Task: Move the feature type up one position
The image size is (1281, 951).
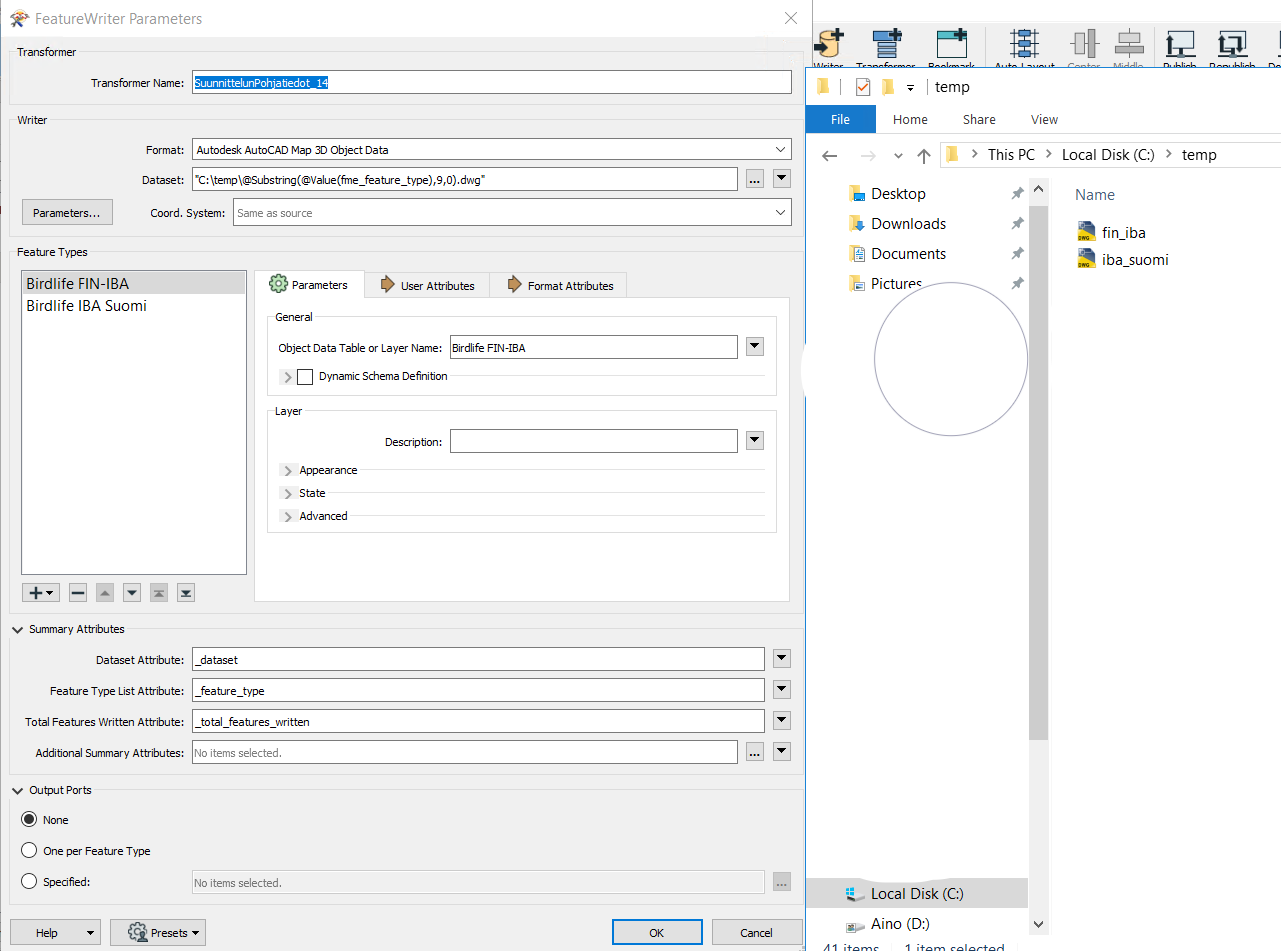Action: (105, 592)
